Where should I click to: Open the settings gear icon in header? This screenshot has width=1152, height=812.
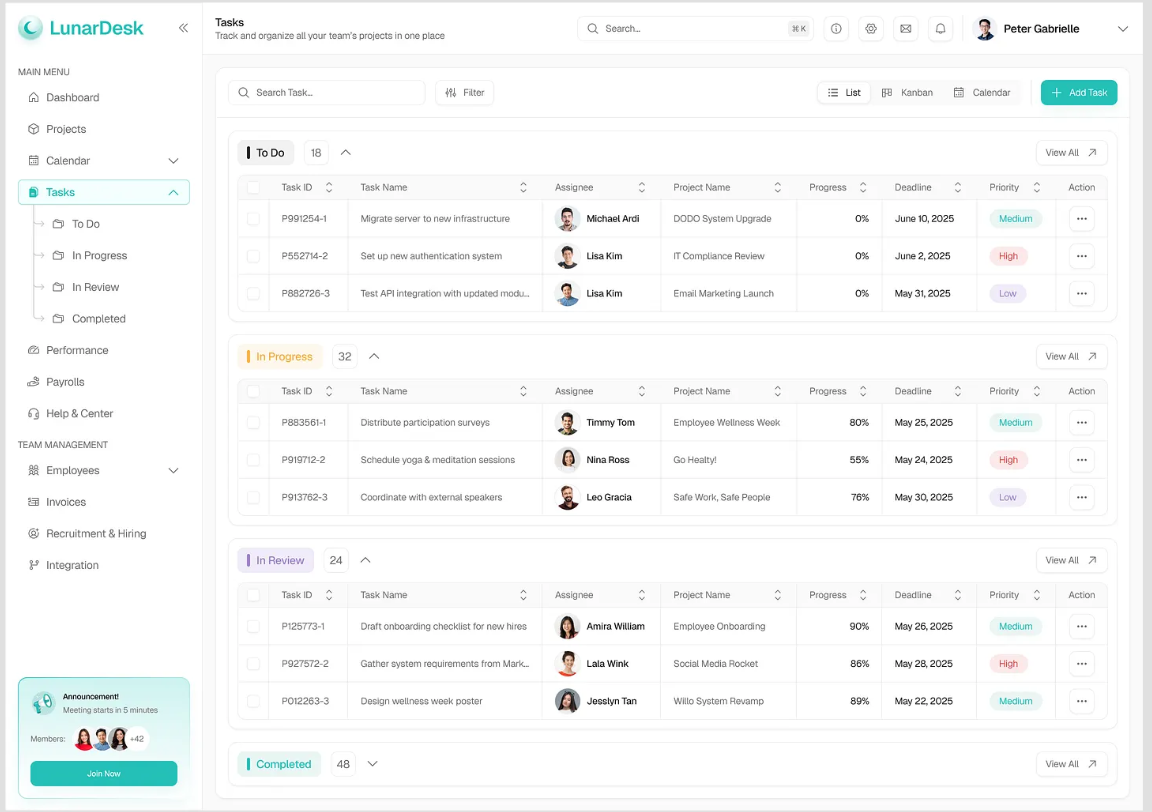click(x=871, y=29)
